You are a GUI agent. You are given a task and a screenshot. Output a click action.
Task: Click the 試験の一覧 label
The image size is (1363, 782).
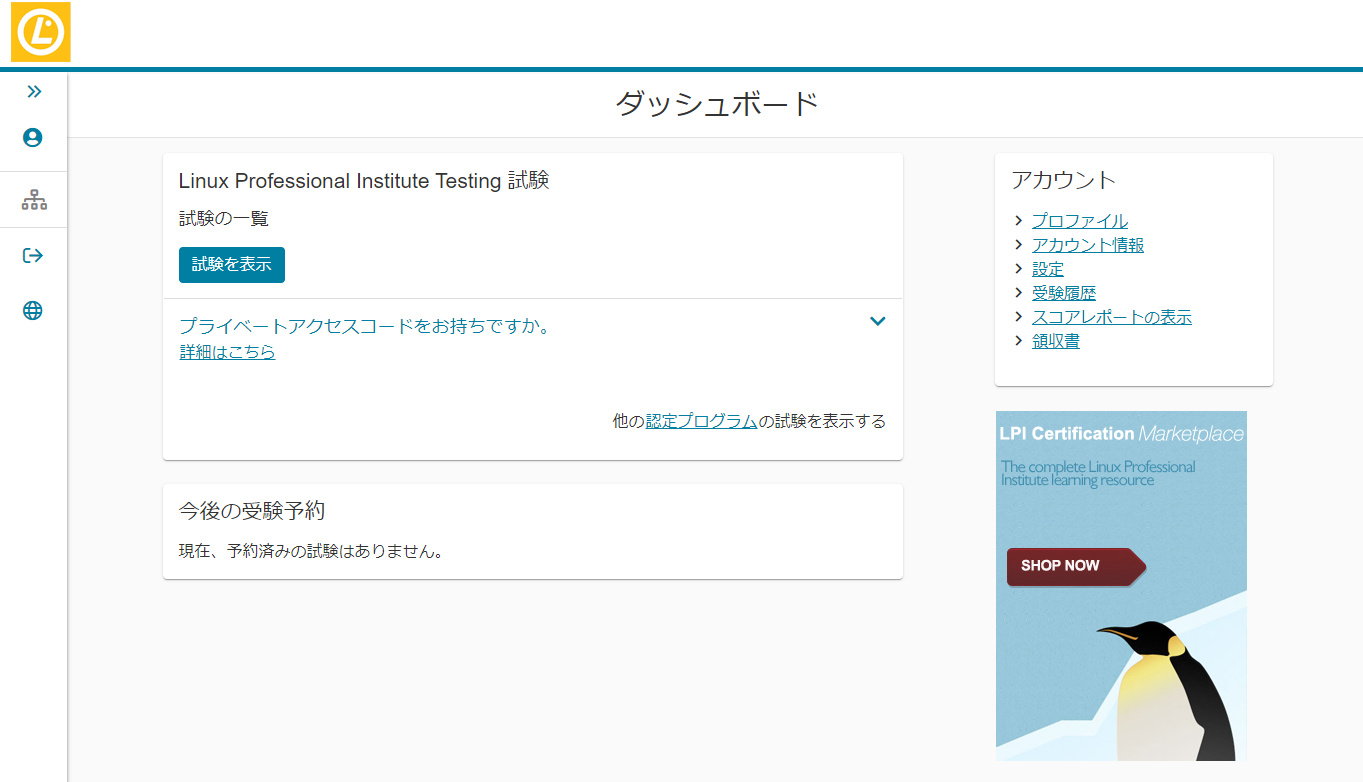[x=224, y=218]
